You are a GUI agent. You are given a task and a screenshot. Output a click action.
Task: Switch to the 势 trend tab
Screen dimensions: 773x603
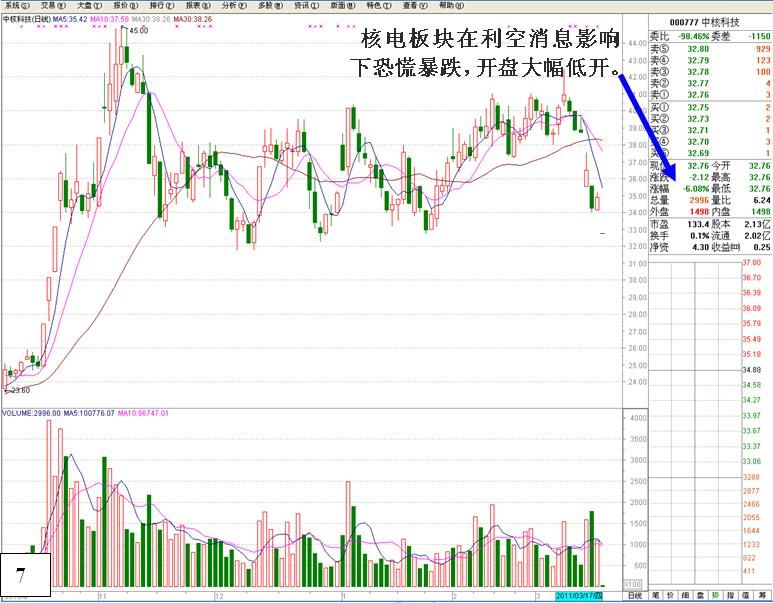[715, 596]
